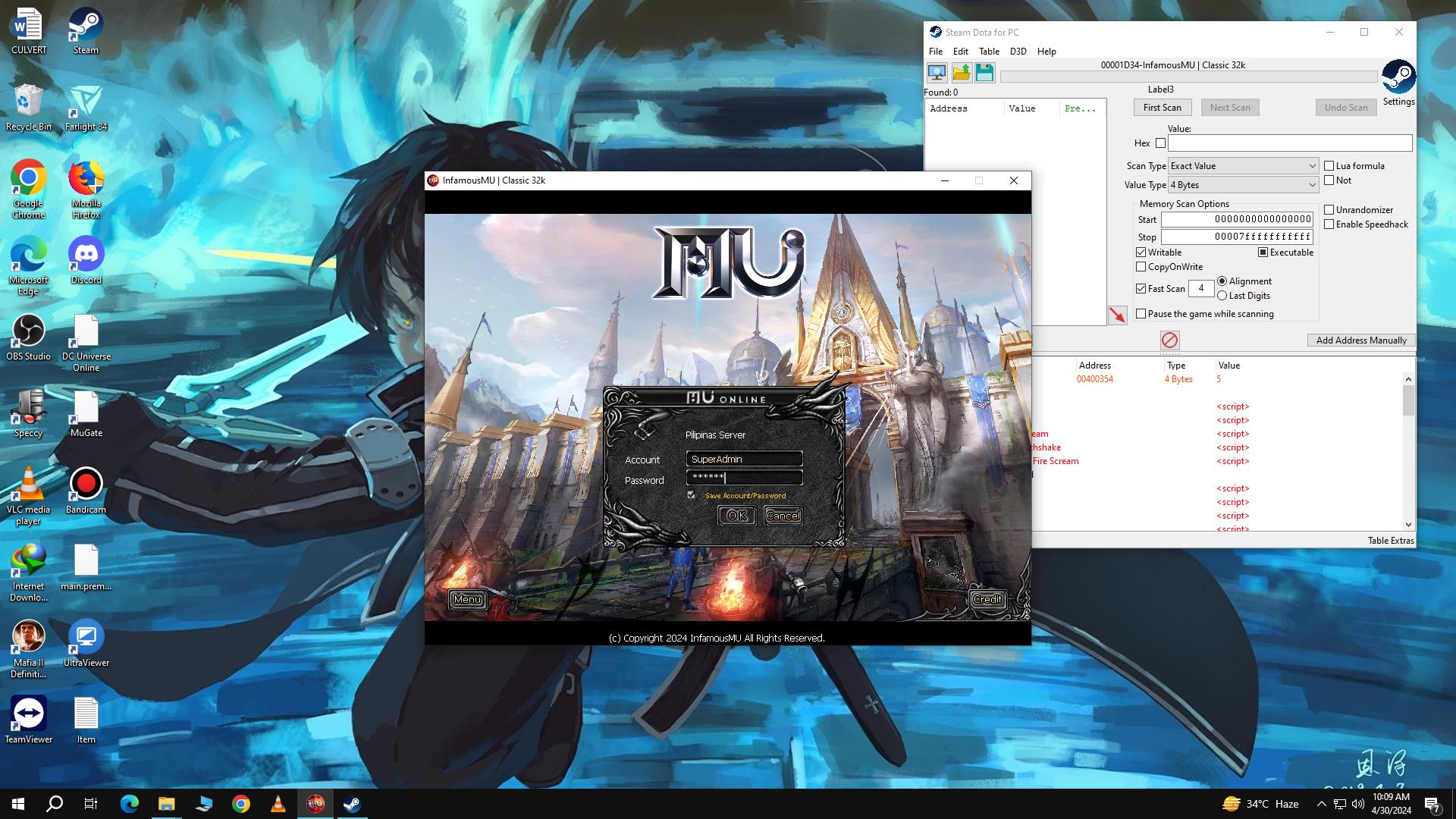Screen dimensions: 1456x819
Task: Open the D3D menu
Action: (x=1018, y=51)
